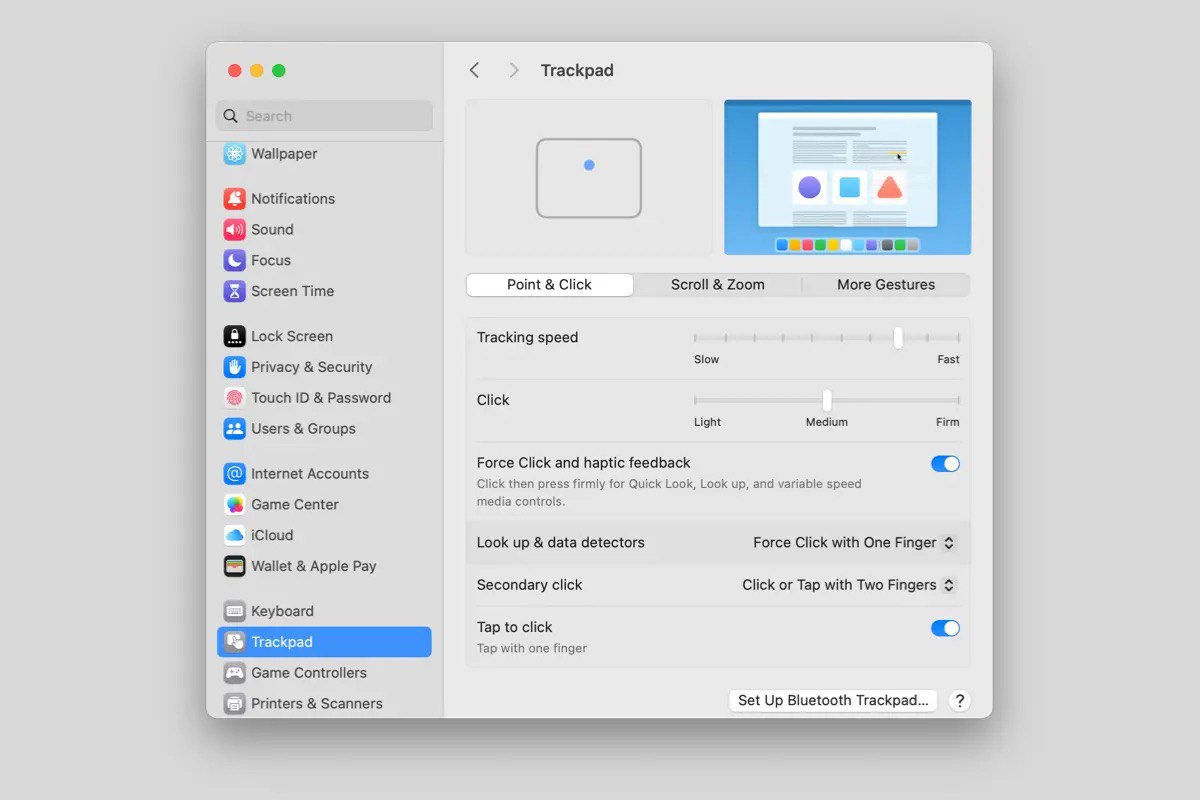Open Game Controllers icon

[x=234, y=673]
